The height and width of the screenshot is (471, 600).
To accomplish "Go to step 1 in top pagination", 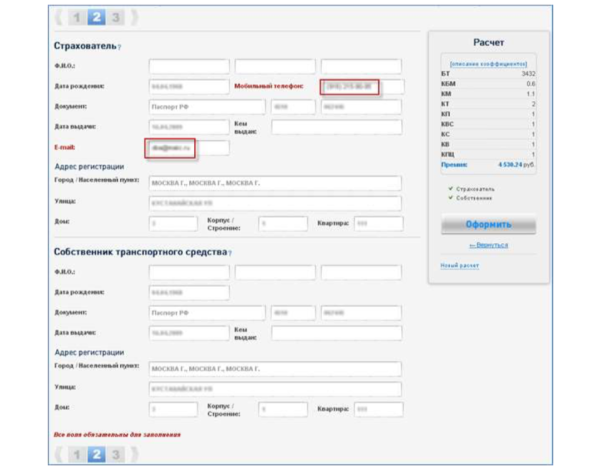I will coord(76,17).
